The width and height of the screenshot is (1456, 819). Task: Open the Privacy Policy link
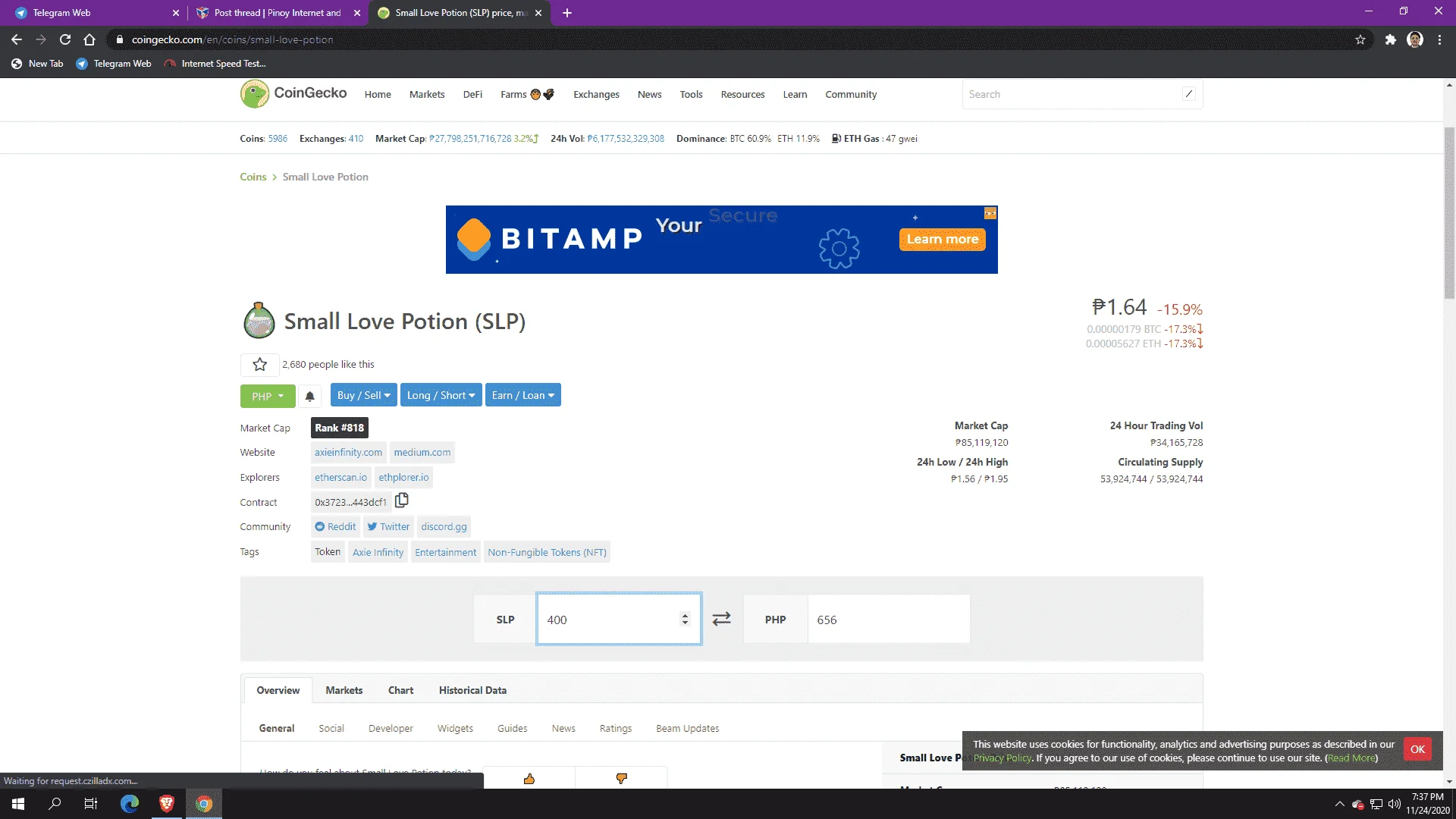point(1003,758)
